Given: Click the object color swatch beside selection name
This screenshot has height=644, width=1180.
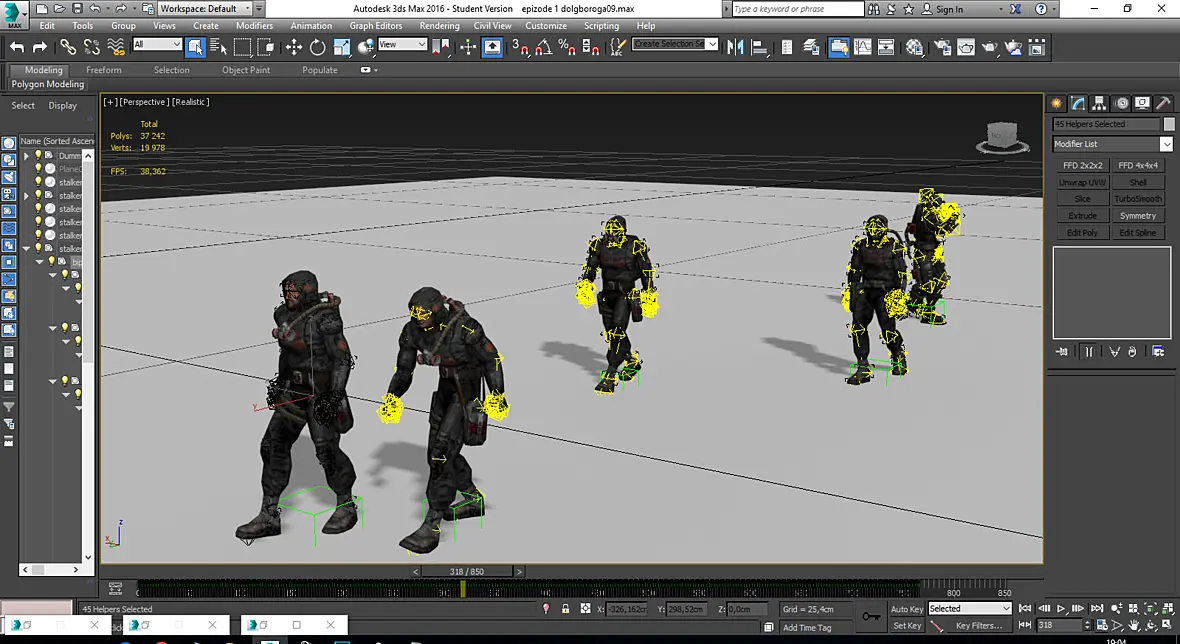Looking at the screenshot, I should click(x=1169, y=124).
